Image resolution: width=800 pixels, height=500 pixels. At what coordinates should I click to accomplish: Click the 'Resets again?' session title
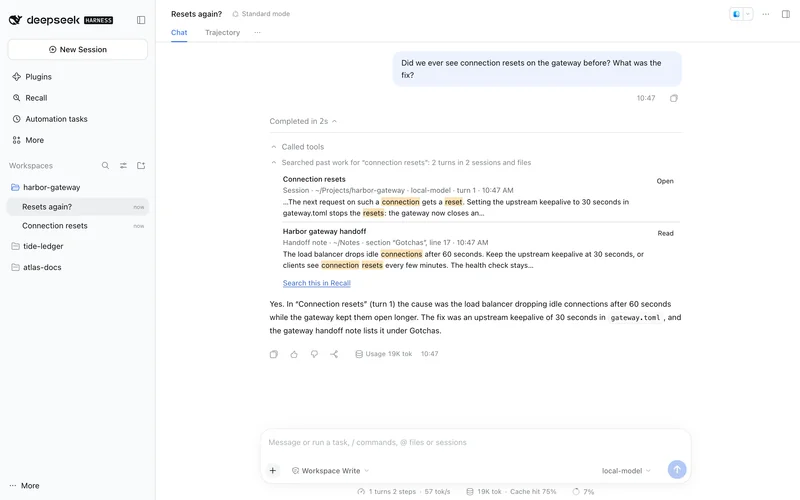[196, 14]
